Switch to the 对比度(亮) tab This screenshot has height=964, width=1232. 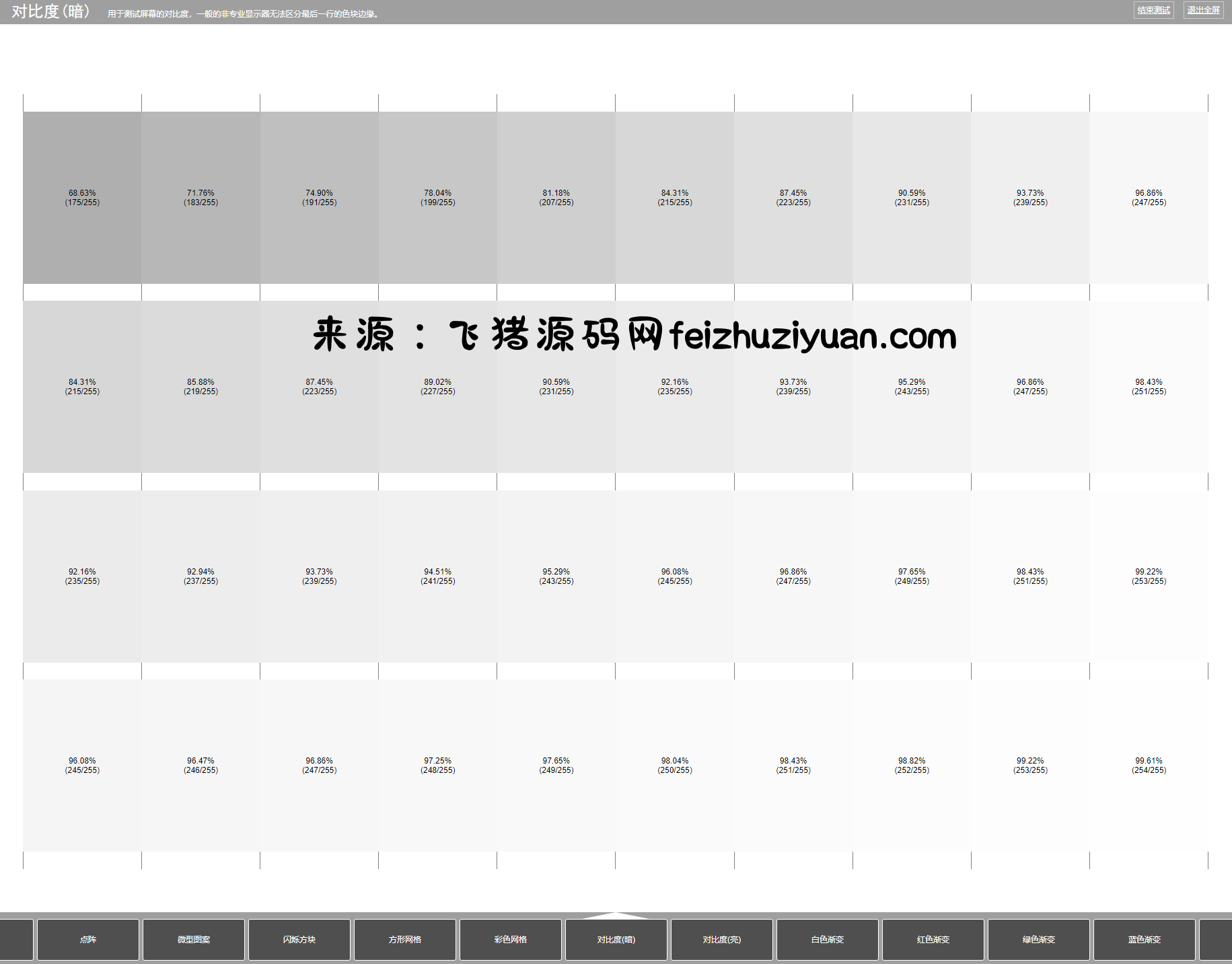722,939
